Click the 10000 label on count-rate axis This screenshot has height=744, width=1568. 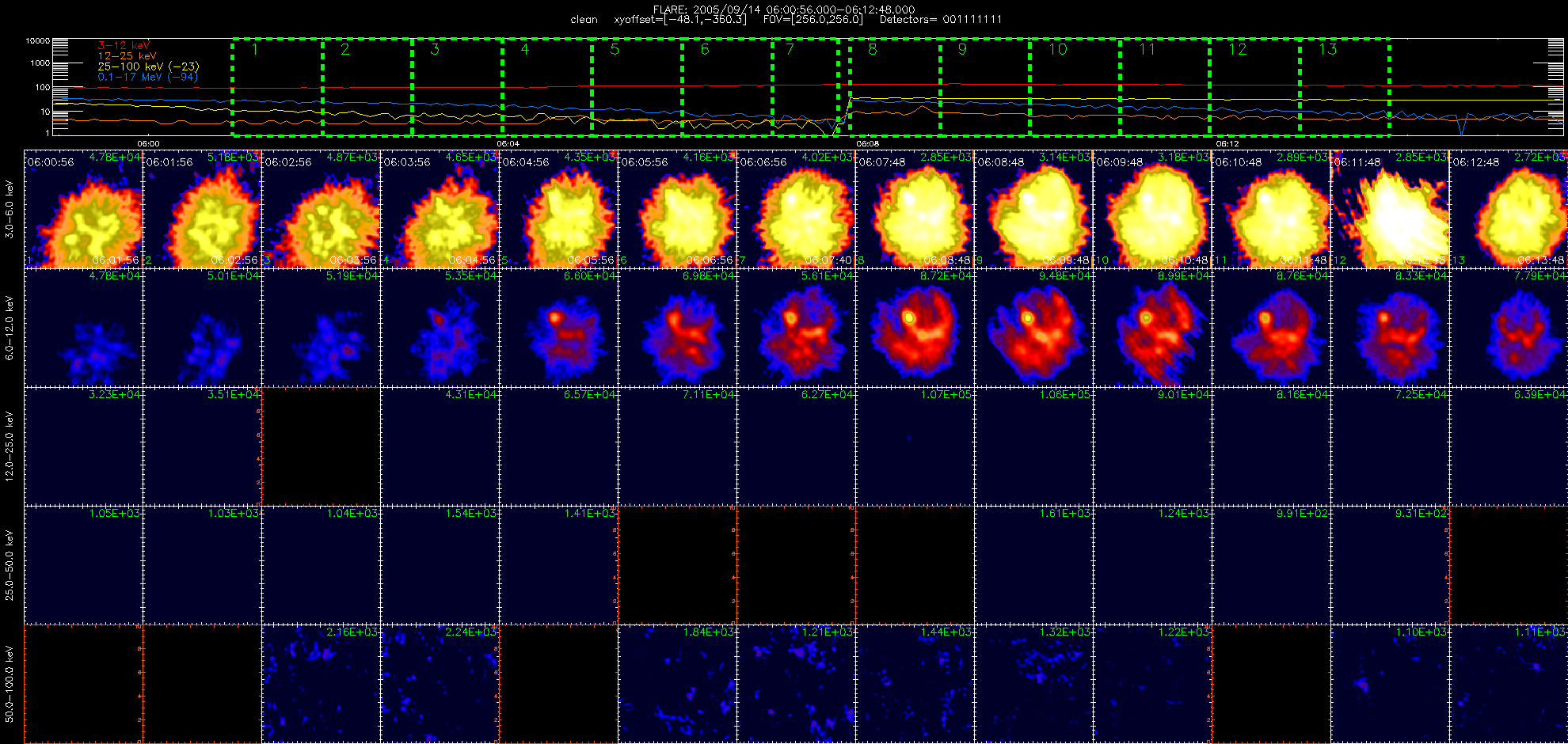[x=37, y=40]
